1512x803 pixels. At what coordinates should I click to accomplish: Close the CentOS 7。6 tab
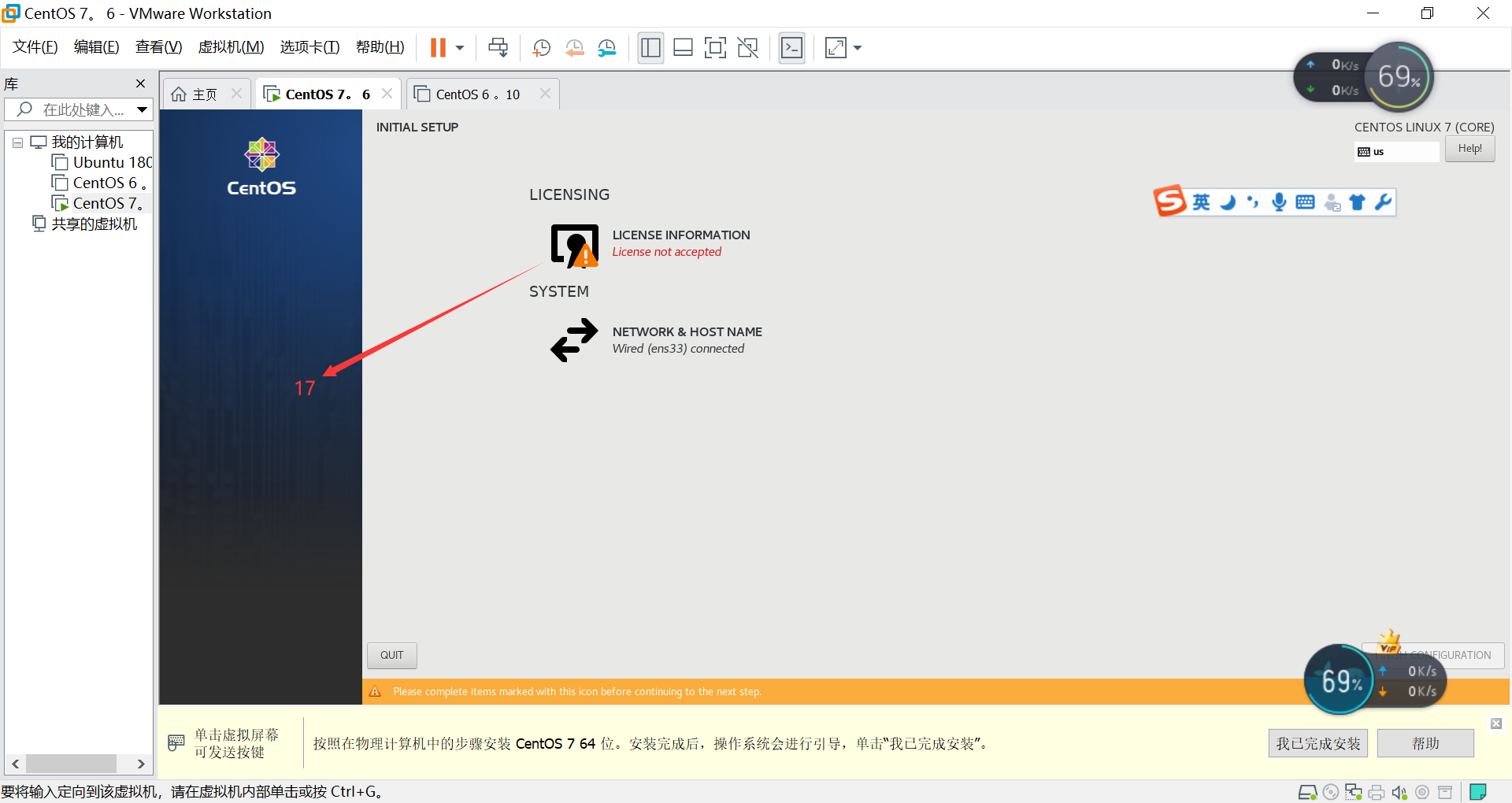(387, 94)
